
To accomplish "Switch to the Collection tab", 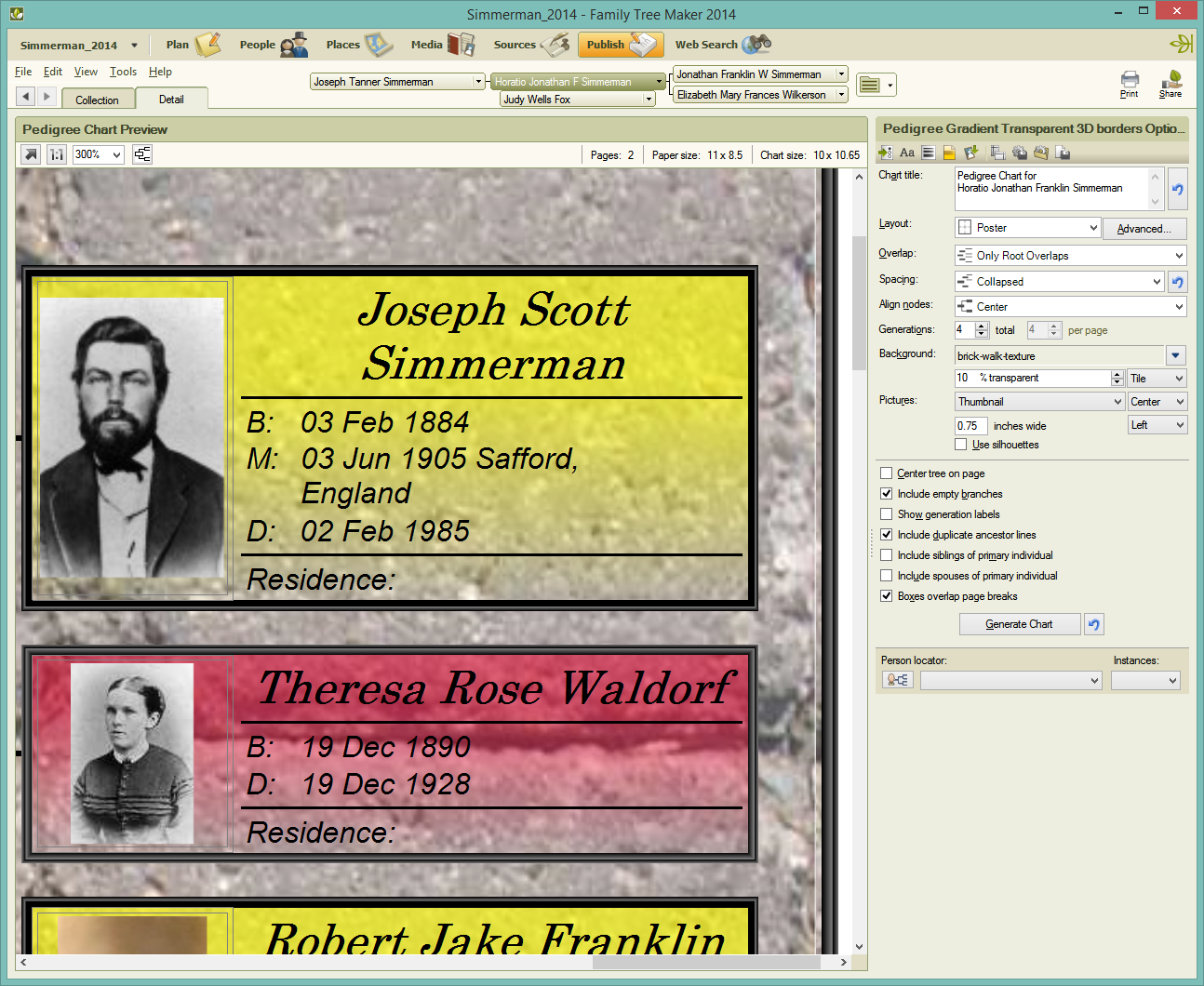I will pos(98,100).
